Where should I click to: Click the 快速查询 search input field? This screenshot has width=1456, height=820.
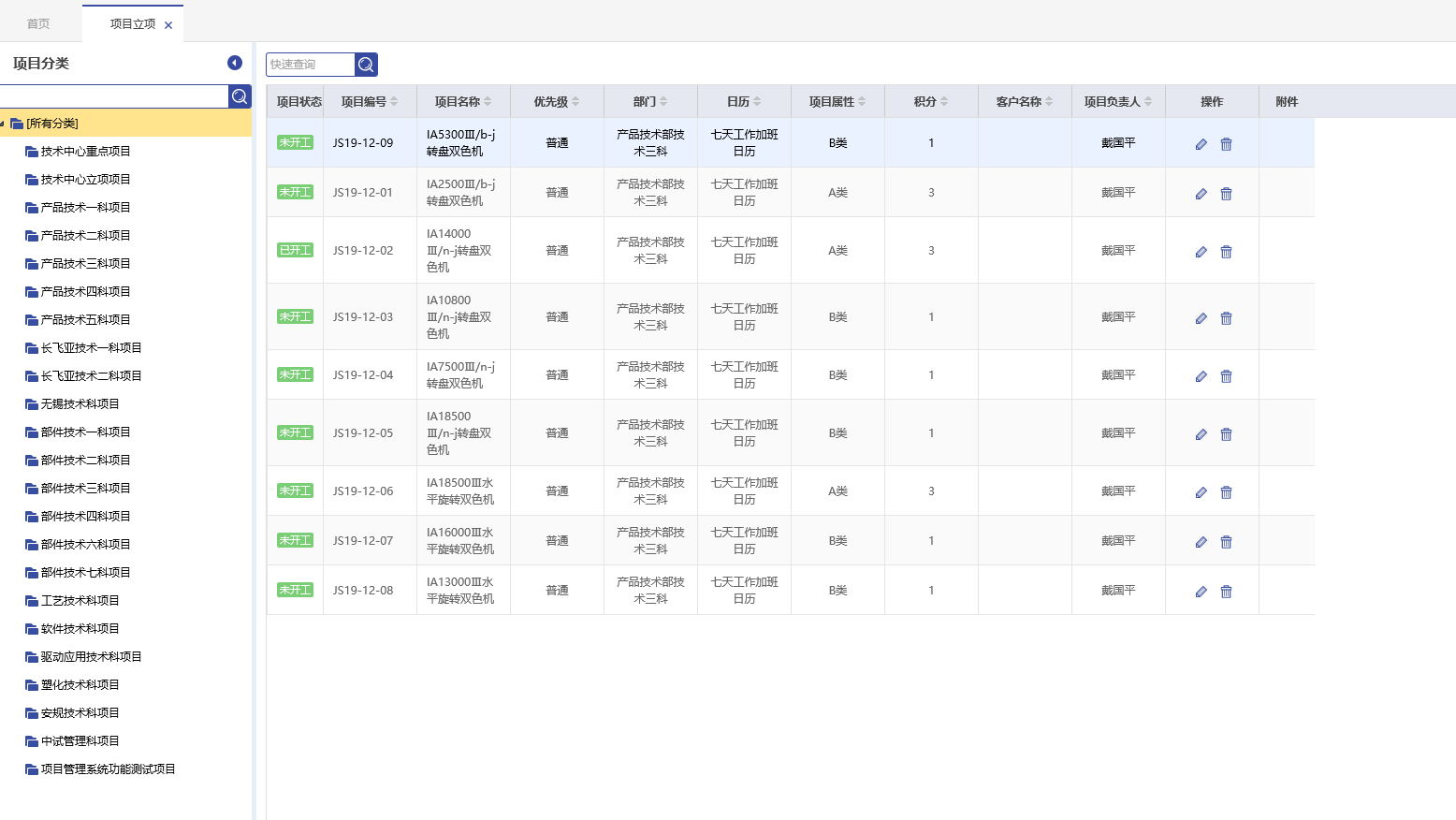[x=310, y=65]
